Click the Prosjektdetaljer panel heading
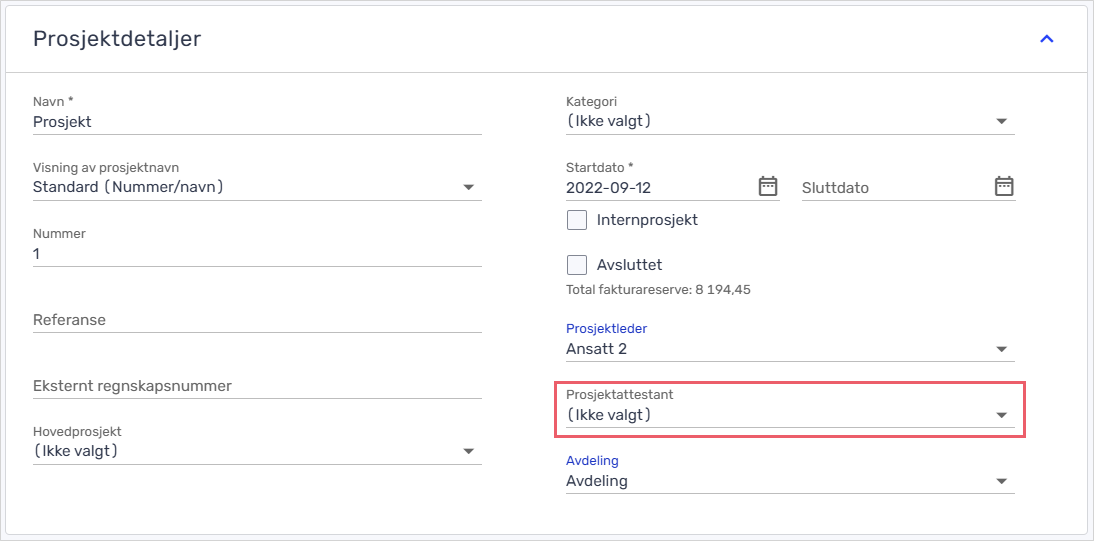The image size is (1094, 541). (x=117, y=39)
